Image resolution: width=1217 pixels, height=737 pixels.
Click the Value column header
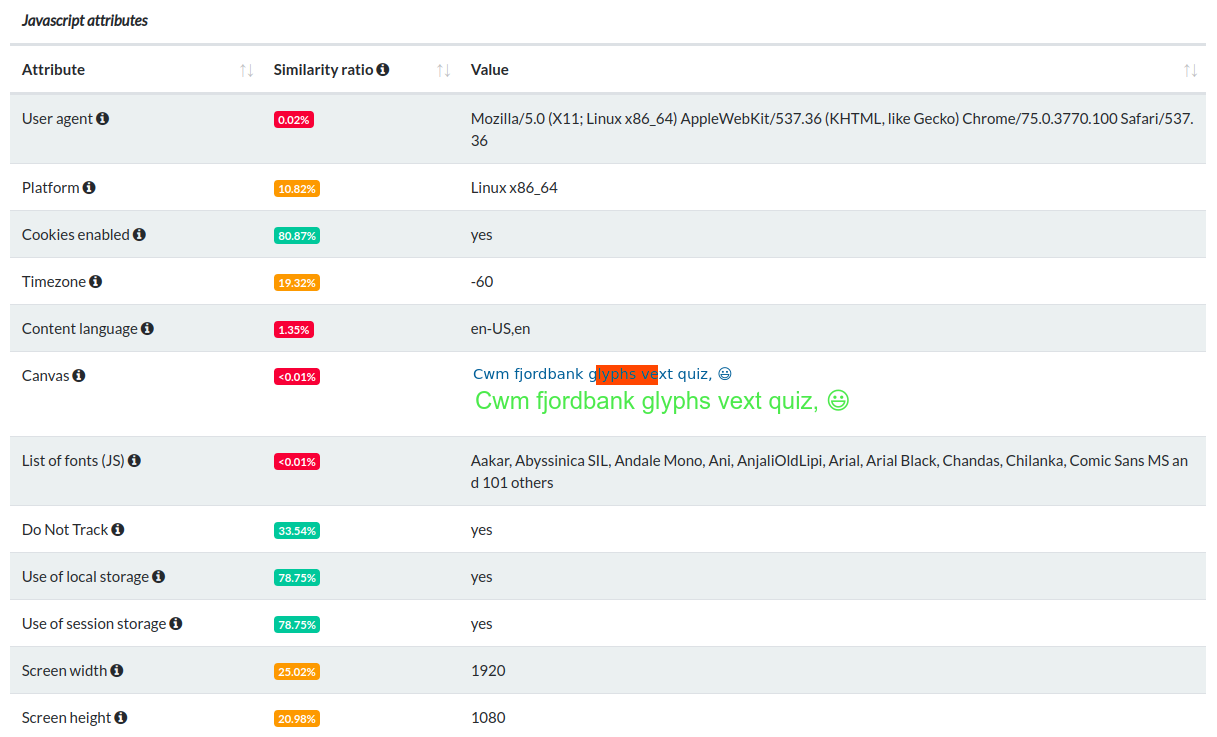(x=490, y=69)
